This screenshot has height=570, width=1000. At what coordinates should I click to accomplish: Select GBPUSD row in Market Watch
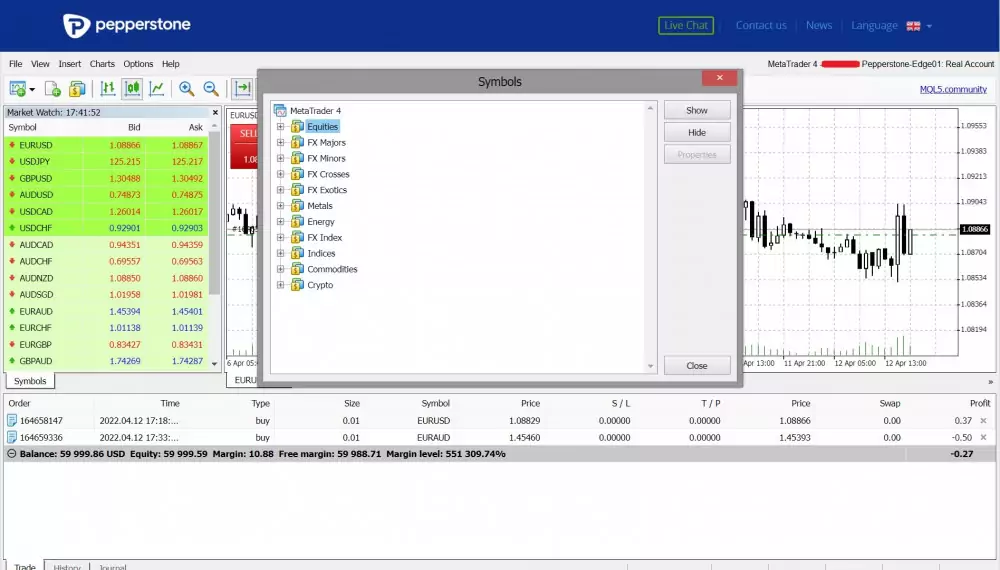[107, 178]
